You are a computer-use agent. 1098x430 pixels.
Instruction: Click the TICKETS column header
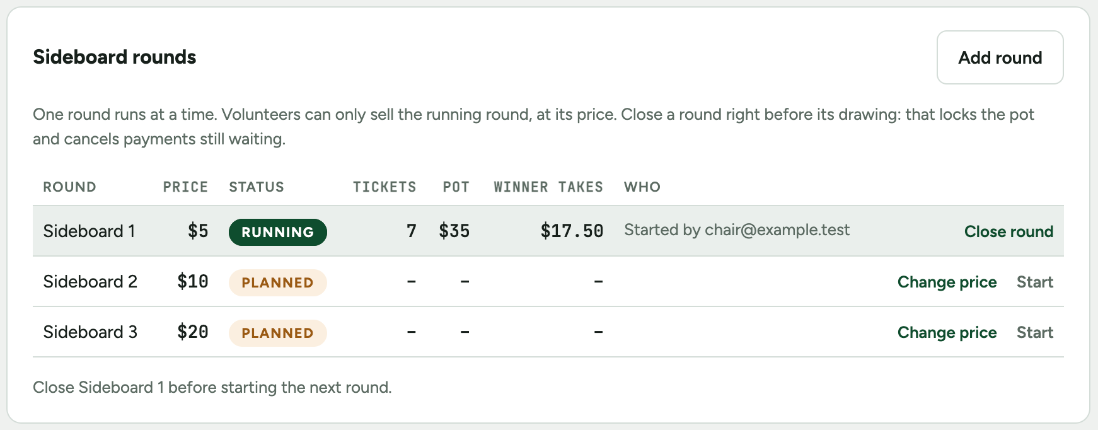tap(384, 187)
